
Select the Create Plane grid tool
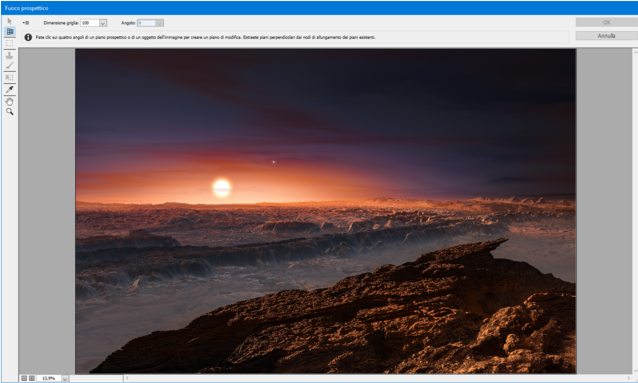point(9,31)
